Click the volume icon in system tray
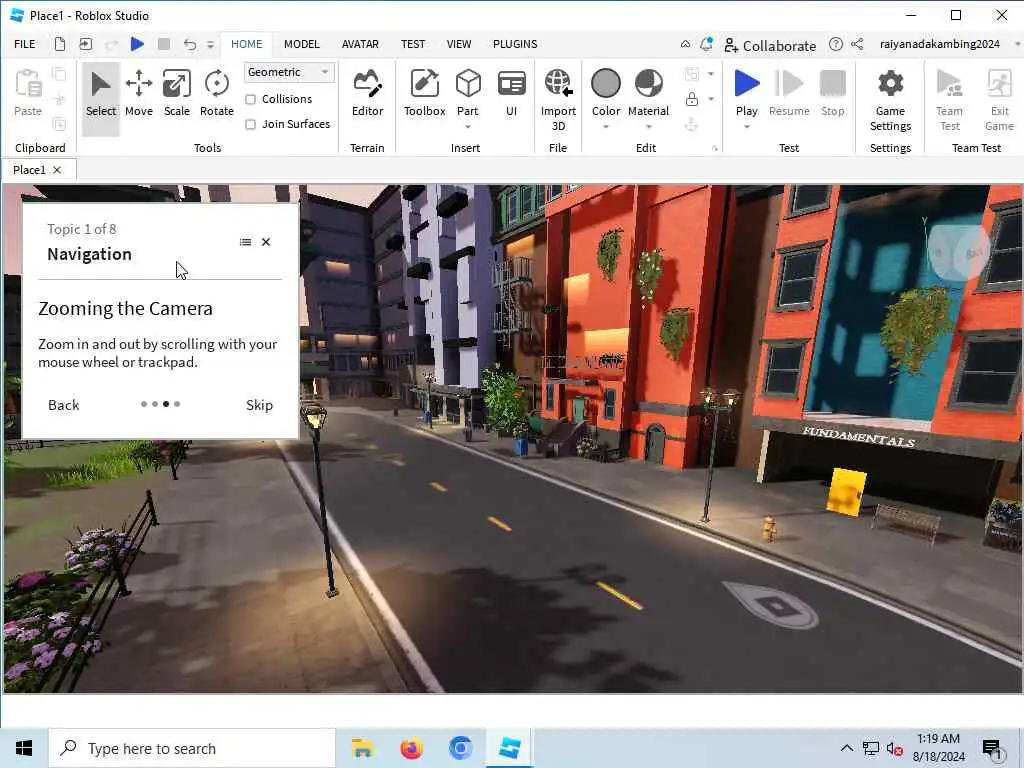This screenshot has width=1024, height=768. click(894, 748)
